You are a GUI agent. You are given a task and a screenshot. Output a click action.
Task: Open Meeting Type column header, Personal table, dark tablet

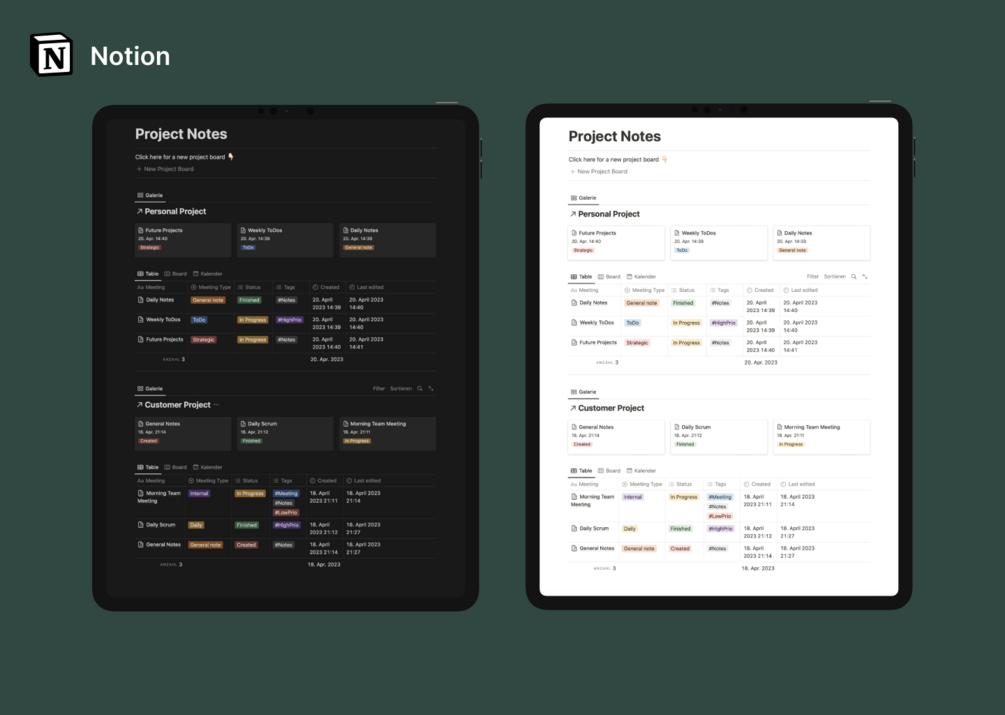(211, 287)
